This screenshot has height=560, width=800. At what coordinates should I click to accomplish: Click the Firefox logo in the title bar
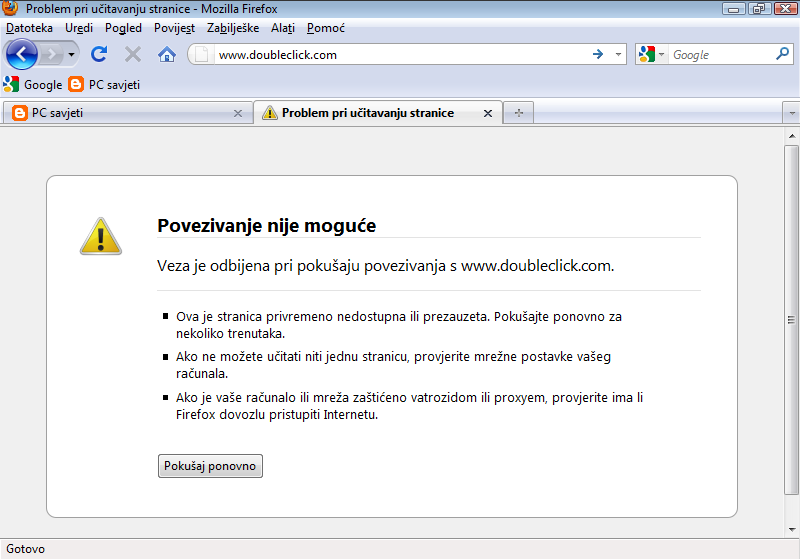tap(10, 8)
